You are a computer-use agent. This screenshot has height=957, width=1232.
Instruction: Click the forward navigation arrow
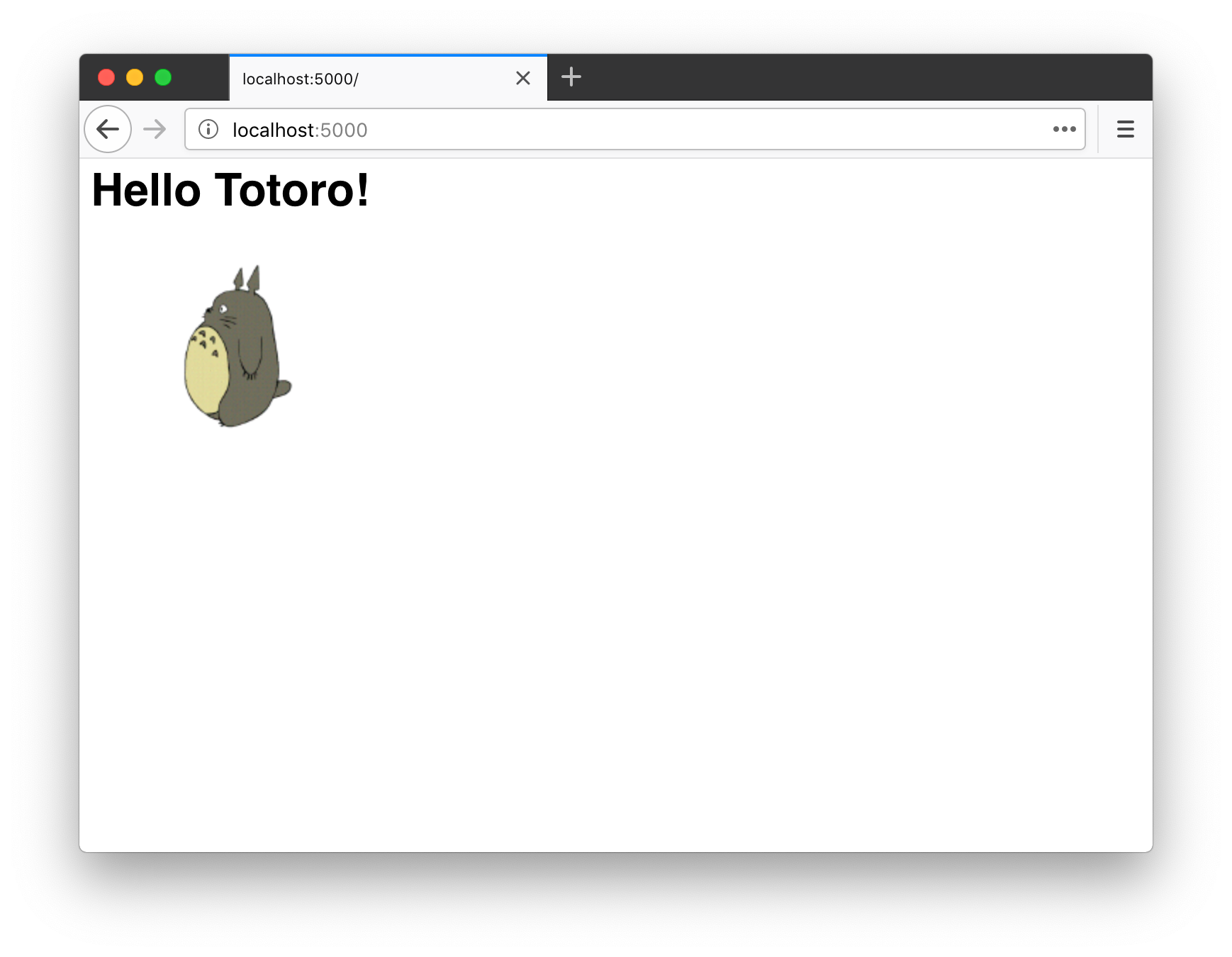tap(155, 129)
